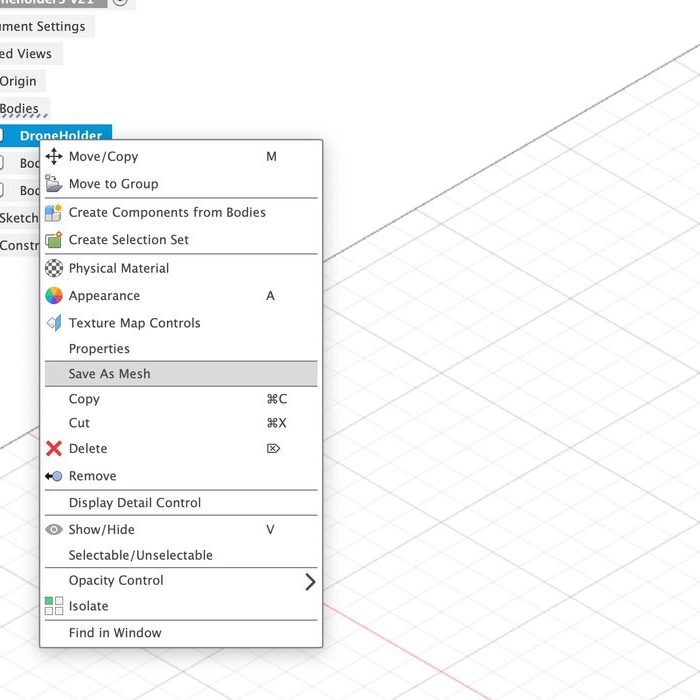Image resolution: width=700 pixels, height=700 pixels.
Task: Select Properties in the context menu
Action: click(99, 349)
